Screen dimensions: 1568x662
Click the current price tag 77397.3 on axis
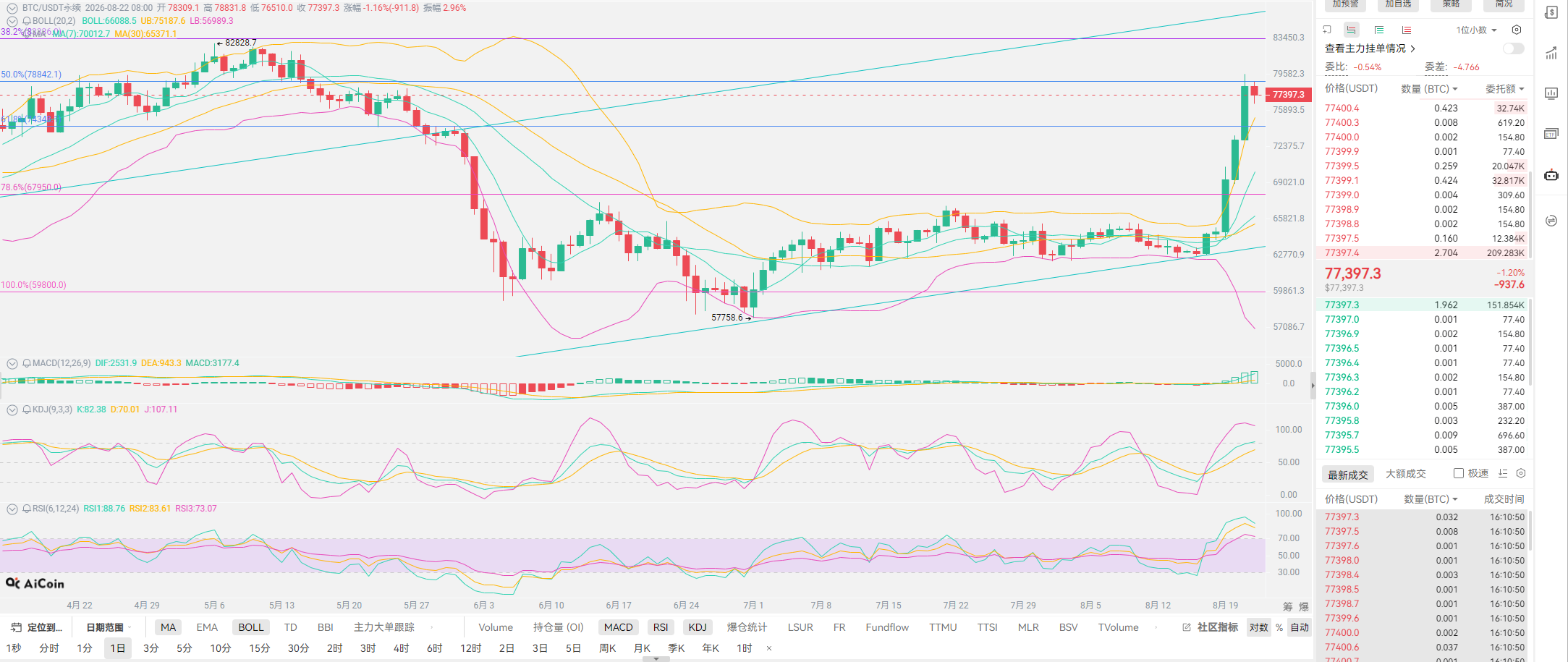[1289, 95]
